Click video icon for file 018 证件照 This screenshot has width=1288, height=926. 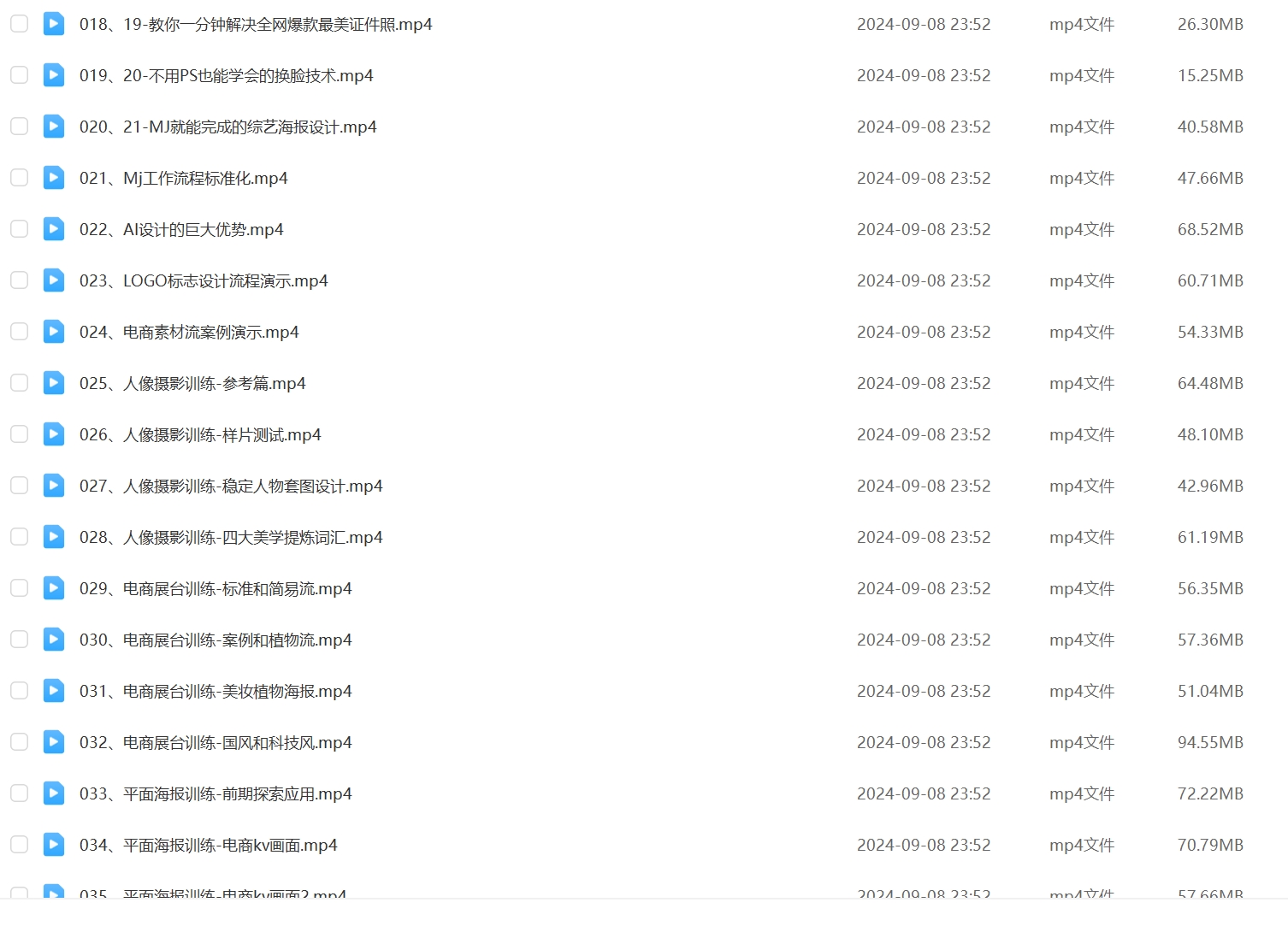(x=54, y=24)
